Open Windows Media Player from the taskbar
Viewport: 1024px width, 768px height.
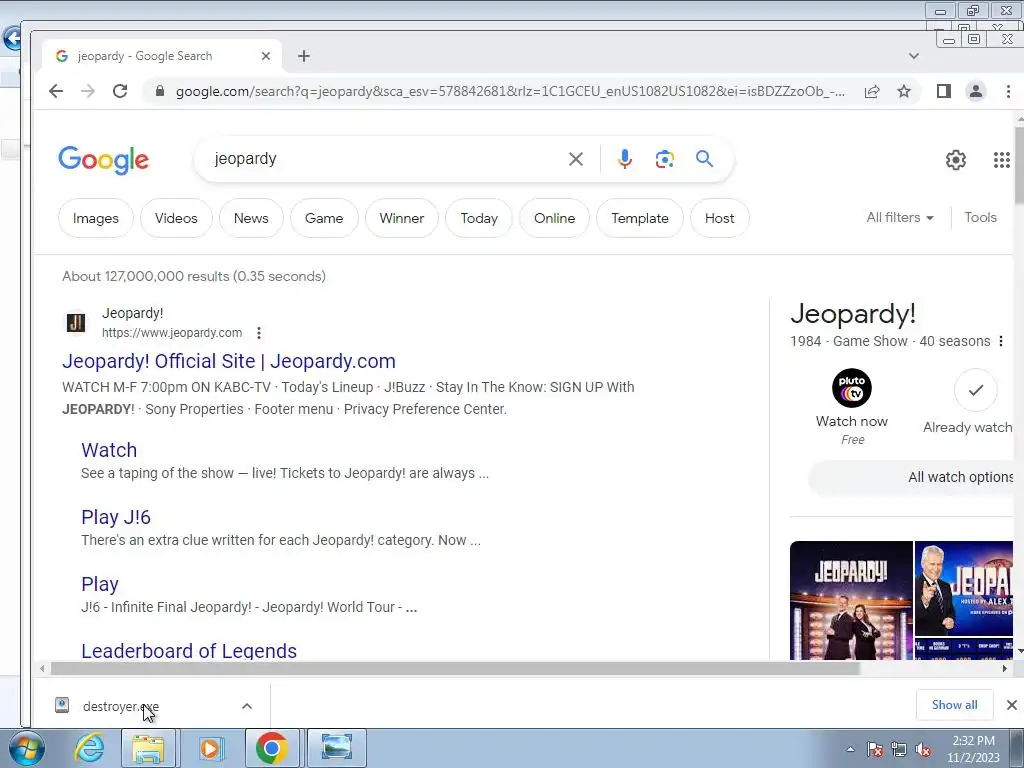point(210,748)
